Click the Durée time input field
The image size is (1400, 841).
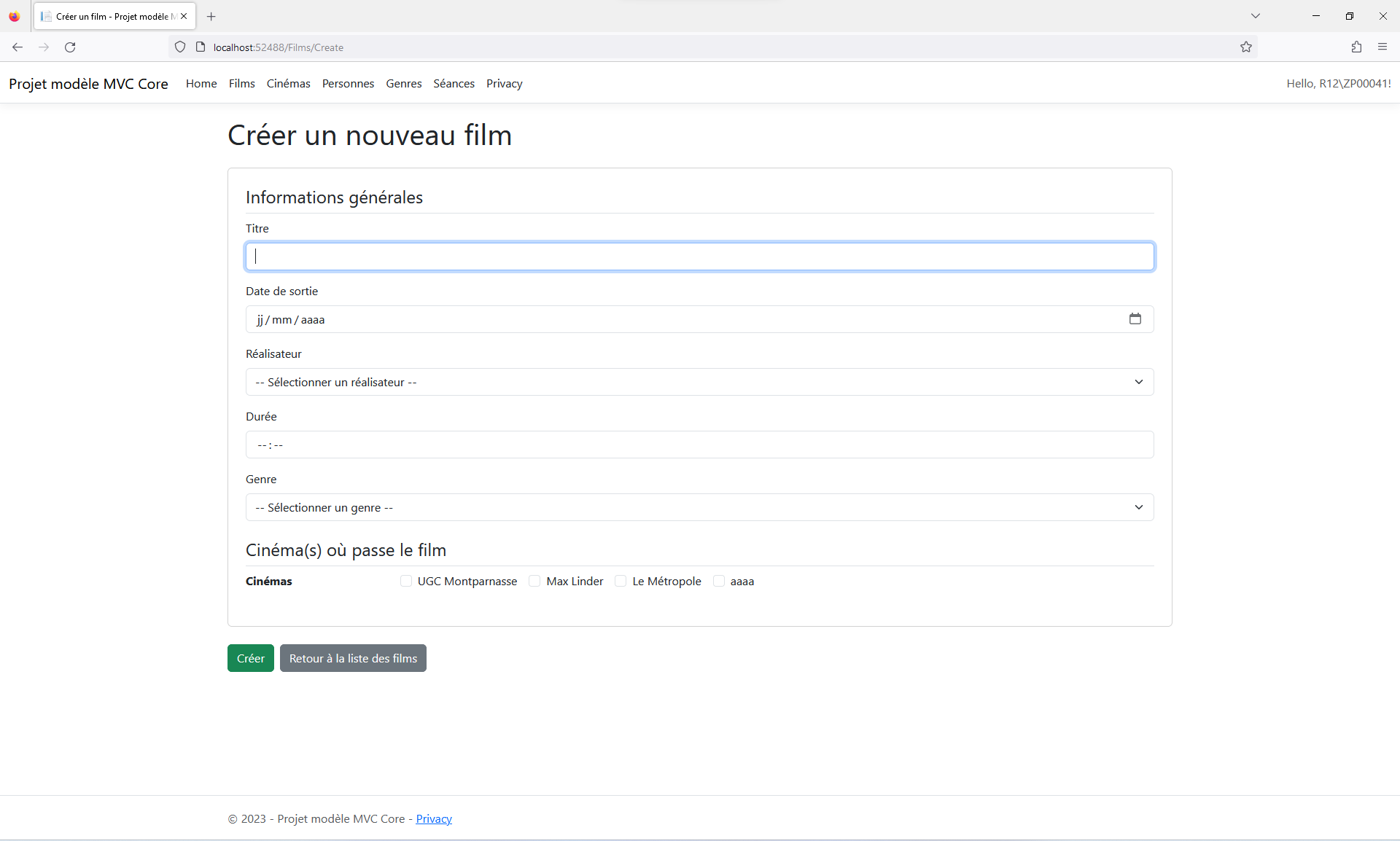(699, 445)
